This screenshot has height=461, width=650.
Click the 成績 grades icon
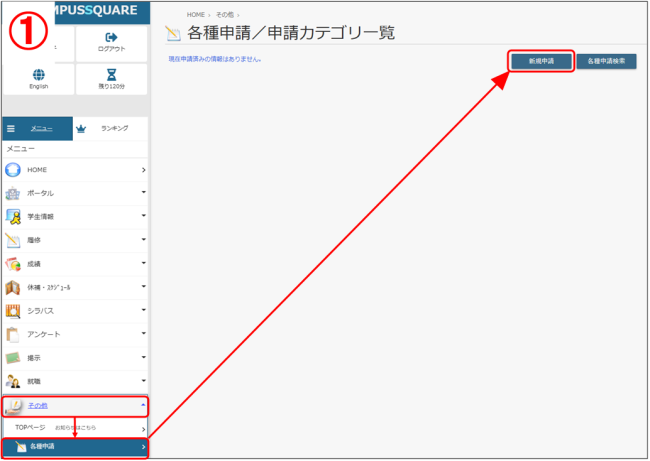pos(13,264)
